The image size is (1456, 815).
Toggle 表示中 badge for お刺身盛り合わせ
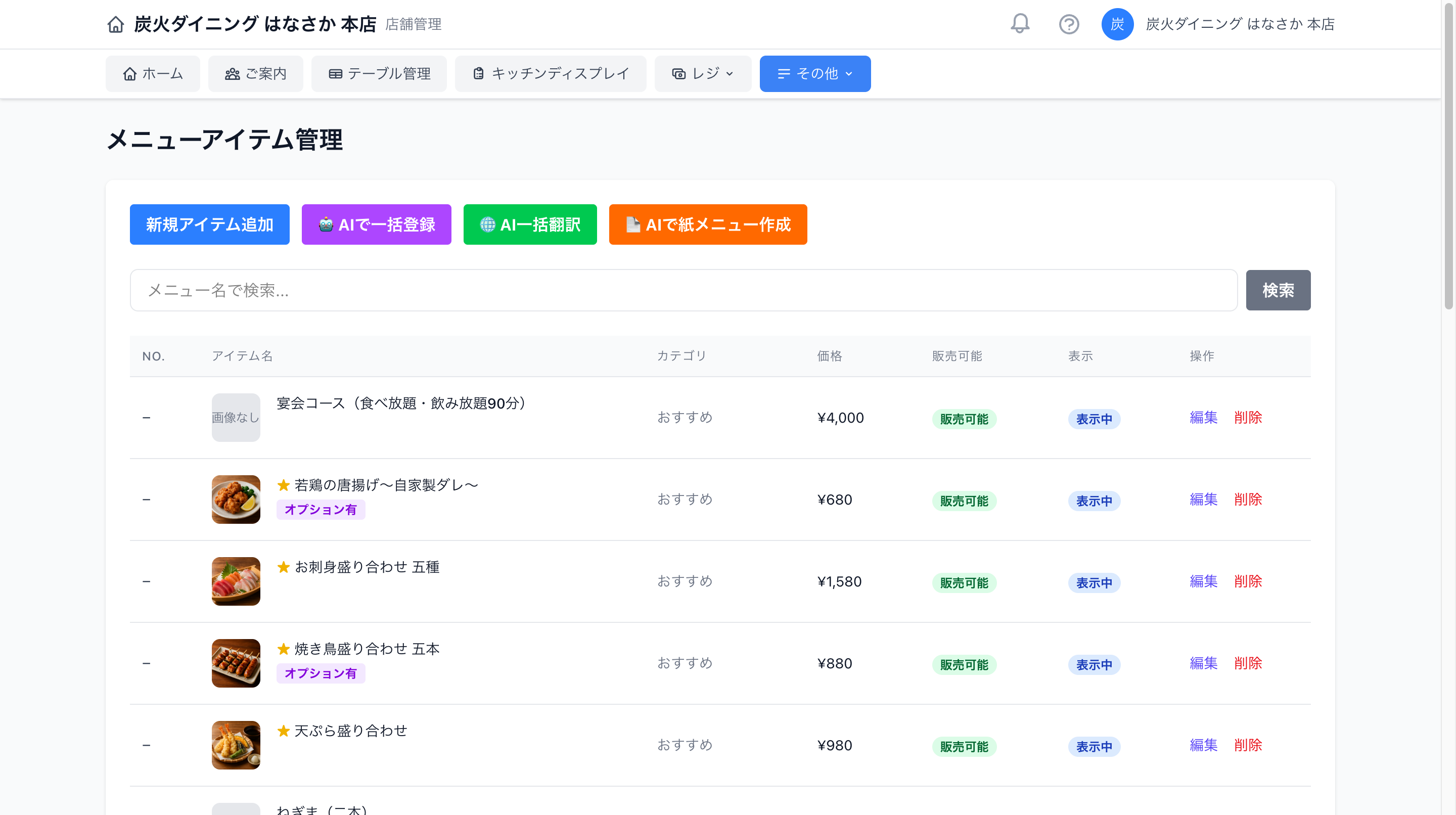point(1094,583)
